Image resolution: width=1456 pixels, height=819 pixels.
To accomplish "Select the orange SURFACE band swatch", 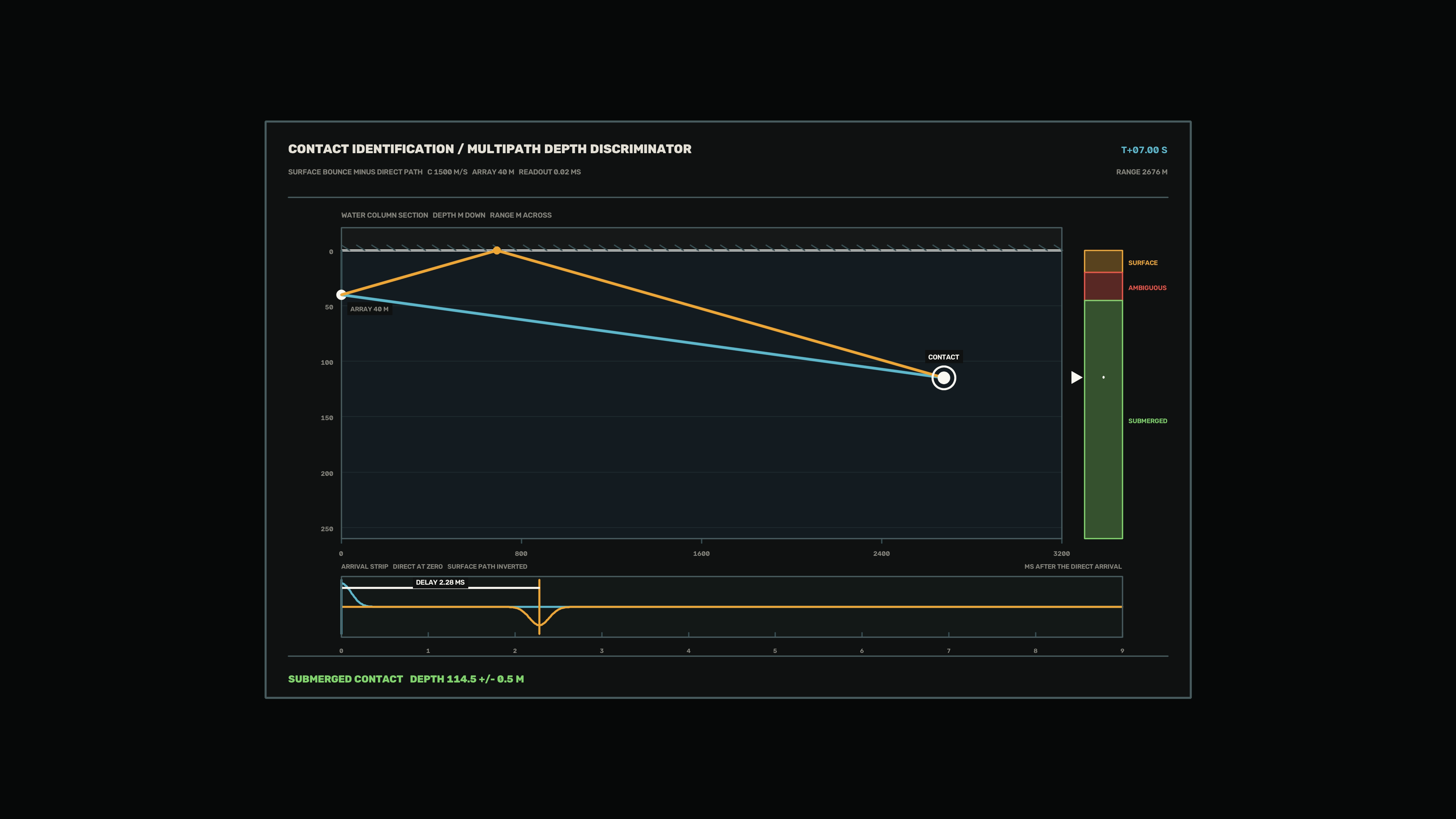I will [1103, 261].
